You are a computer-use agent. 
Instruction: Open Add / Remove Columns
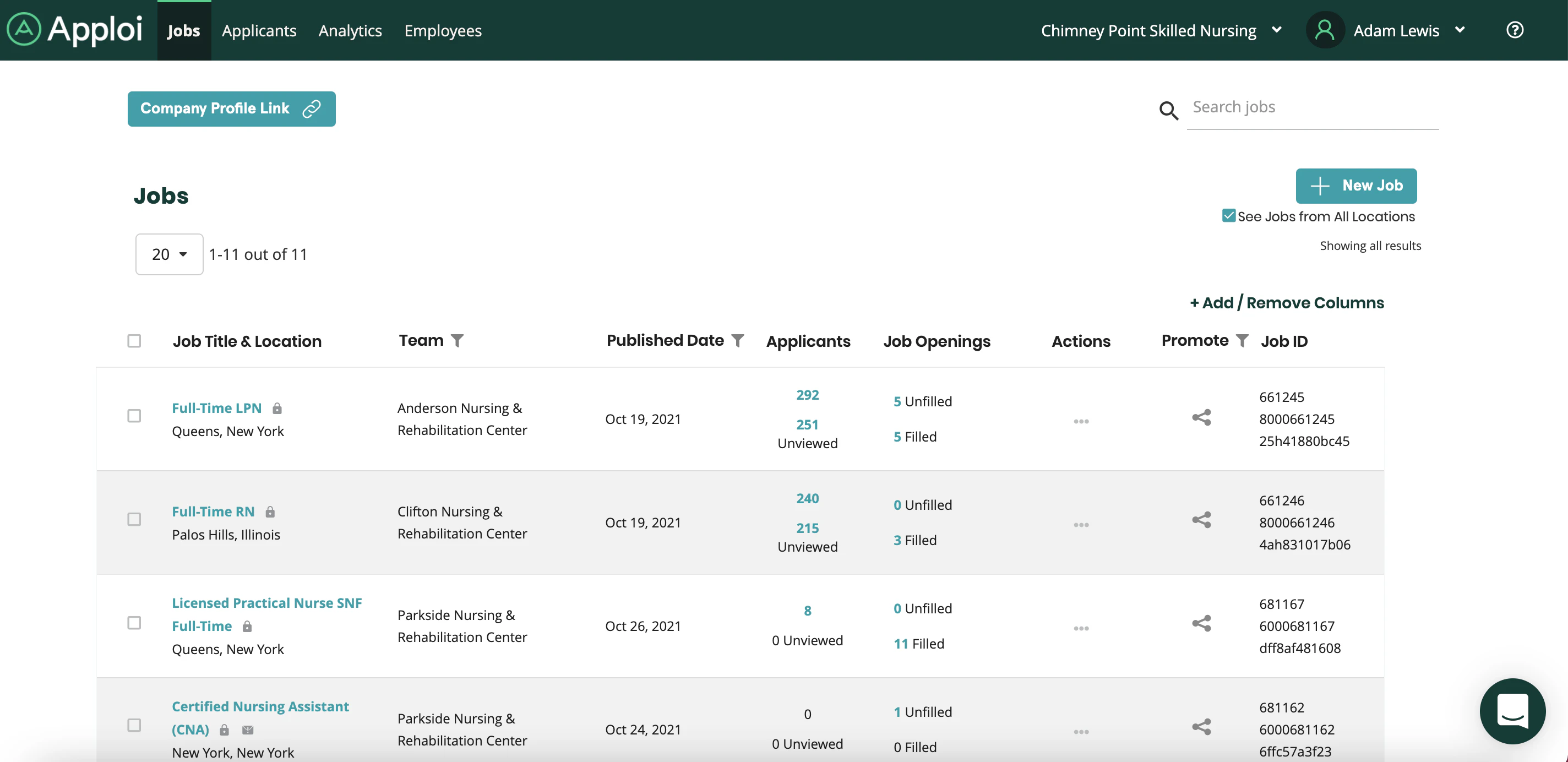click(x=1286, y=302)
